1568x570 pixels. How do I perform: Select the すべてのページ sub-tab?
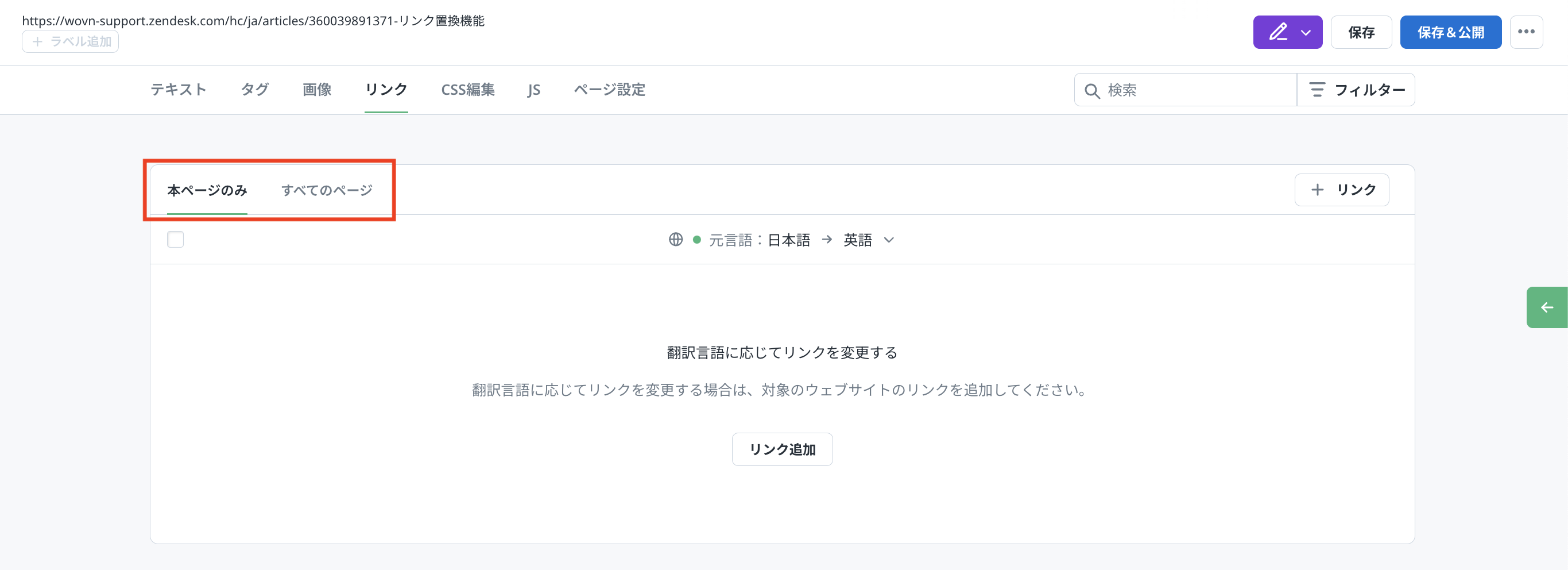click(x=326, y=191)
